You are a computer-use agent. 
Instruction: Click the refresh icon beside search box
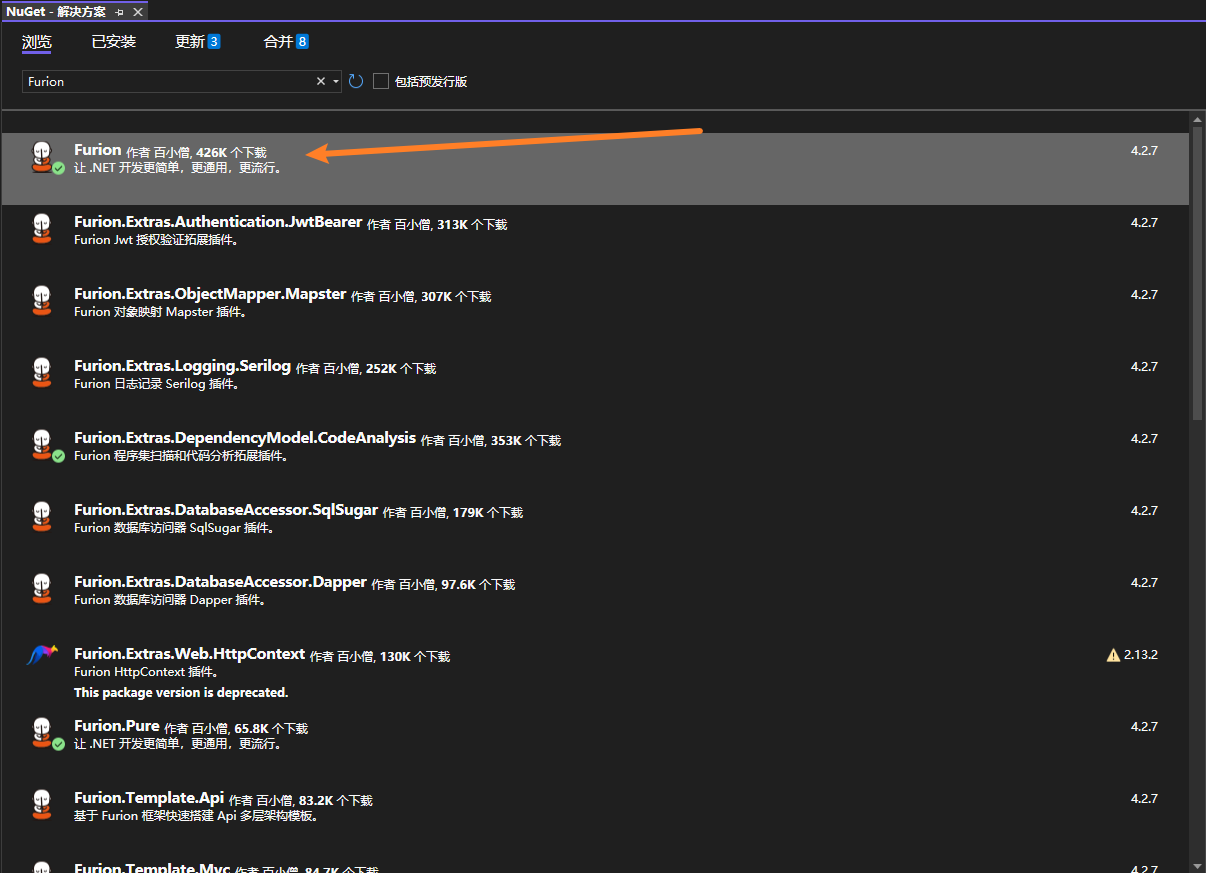click(356, 81)
